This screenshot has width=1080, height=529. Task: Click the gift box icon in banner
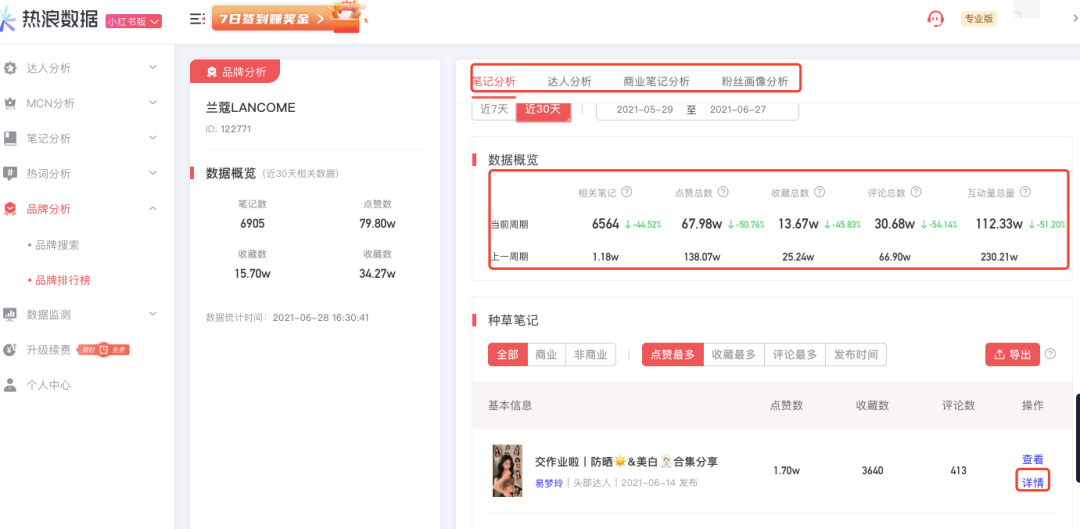click(346, 18)
